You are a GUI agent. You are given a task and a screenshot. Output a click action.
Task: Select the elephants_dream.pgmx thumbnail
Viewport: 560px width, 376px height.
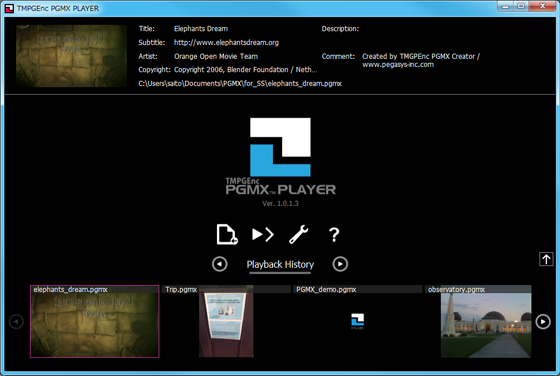click(x=95, y=321)
